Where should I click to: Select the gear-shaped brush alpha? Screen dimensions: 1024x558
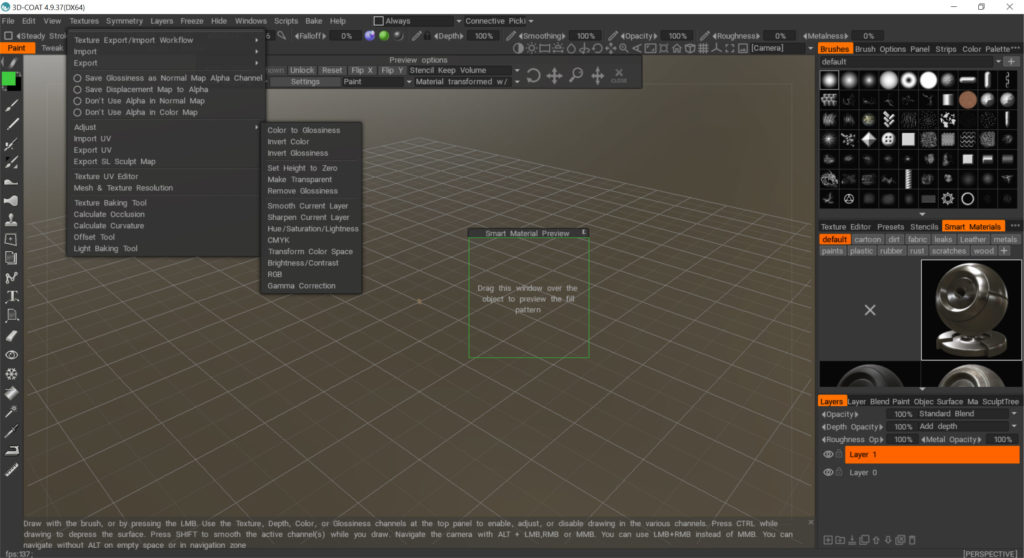pyautogui.click(x=948, y=199)
